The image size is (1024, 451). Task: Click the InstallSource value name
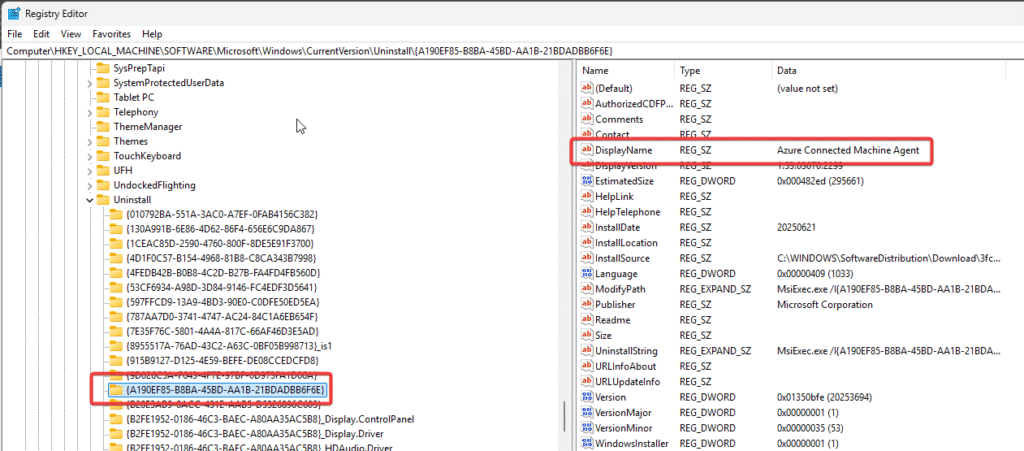pyautogui.click(x=622, y=258)
